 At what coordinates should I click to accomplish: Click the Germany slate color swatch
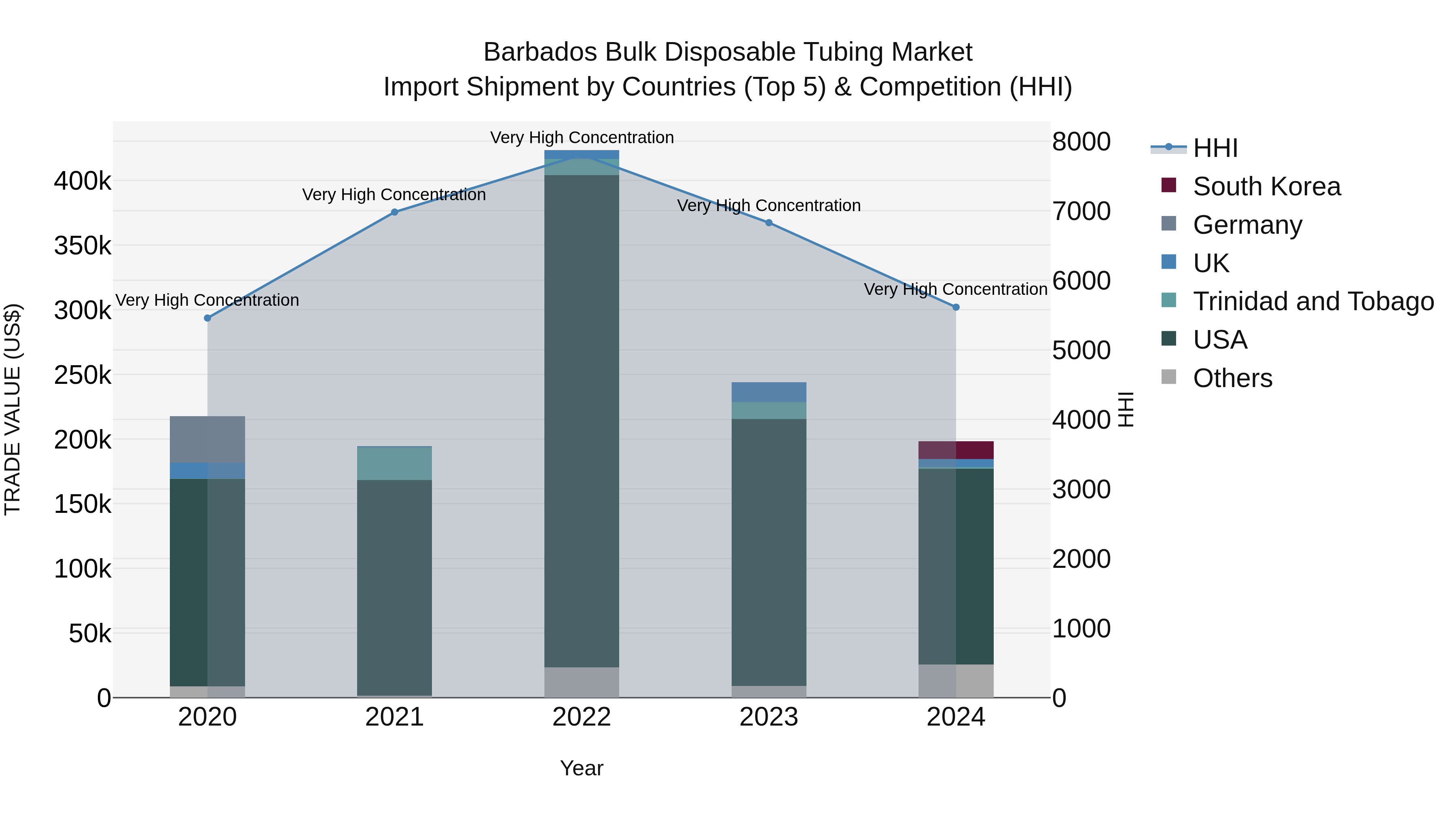1168,224
